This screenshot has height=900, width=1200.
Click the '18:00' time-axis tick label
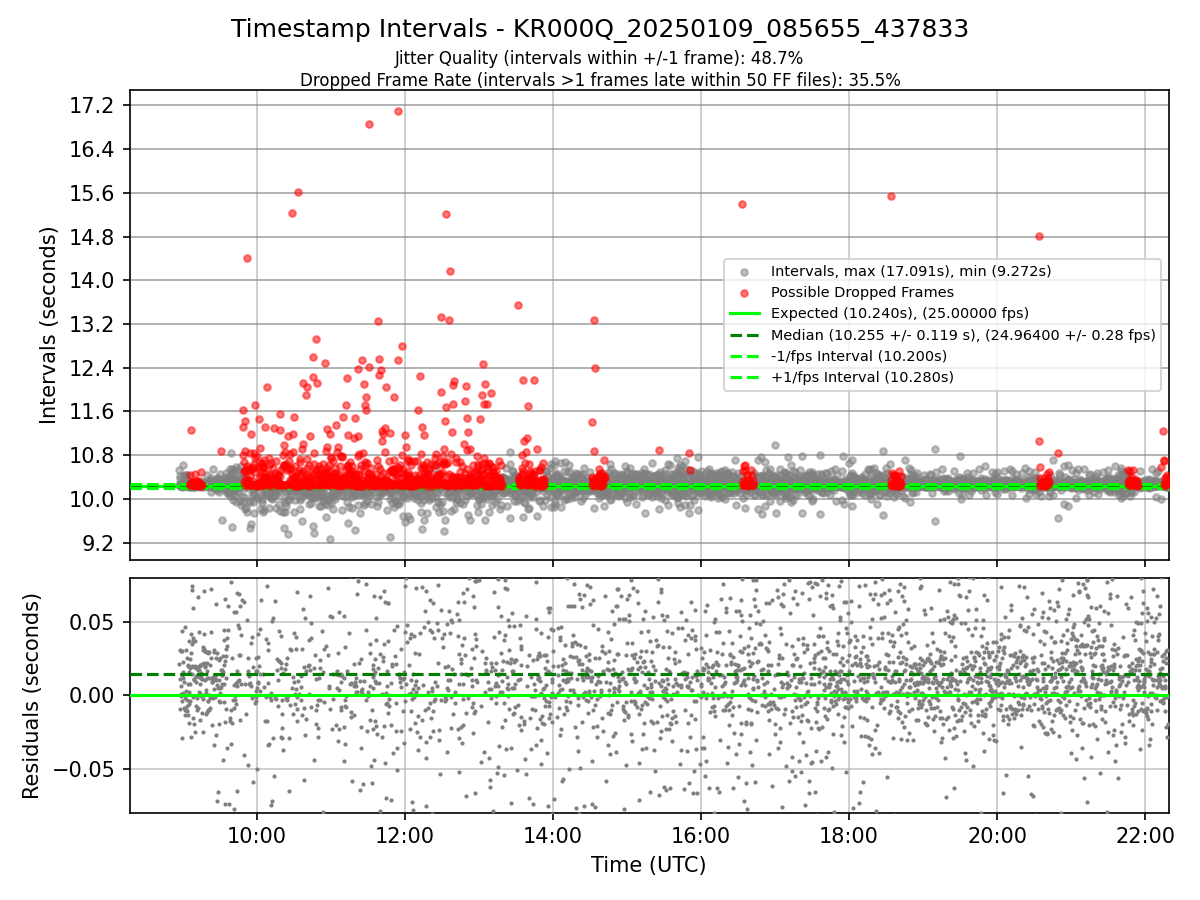pos(849,836)
